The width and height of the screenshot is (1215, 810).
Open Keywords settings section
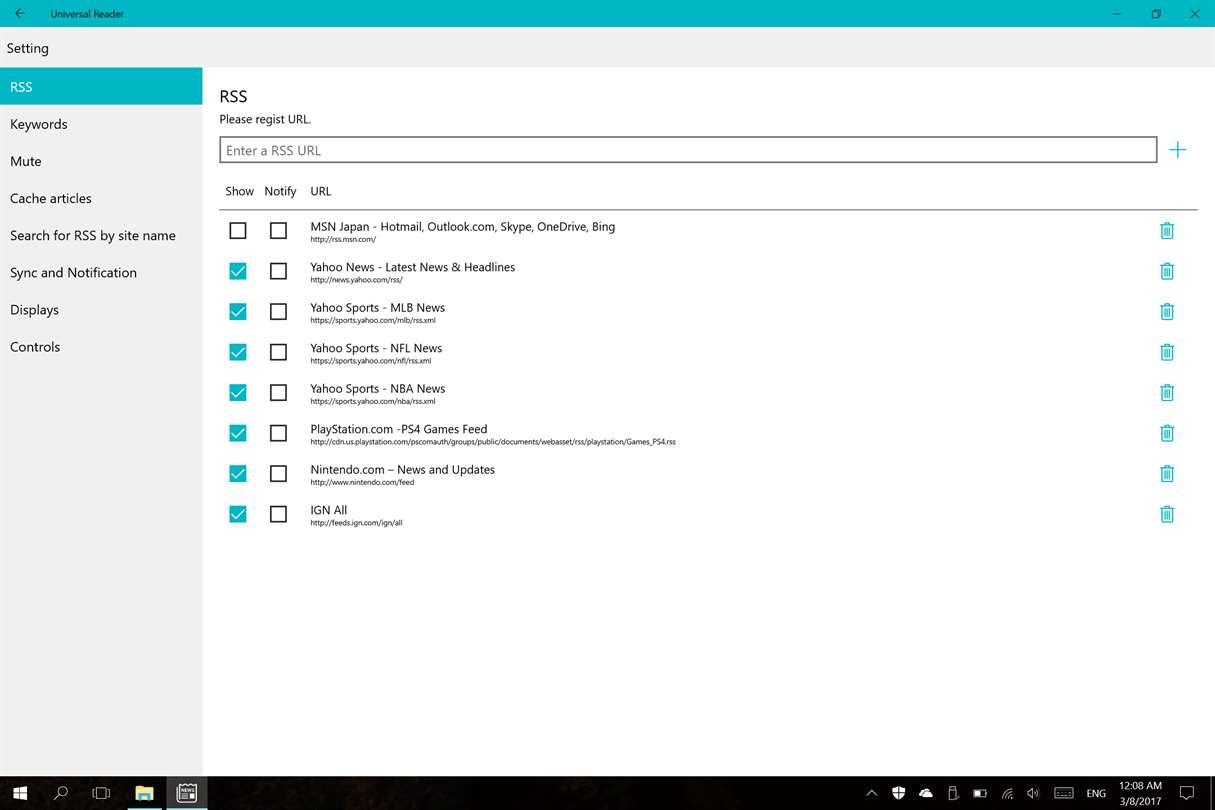tap(101, 124)
